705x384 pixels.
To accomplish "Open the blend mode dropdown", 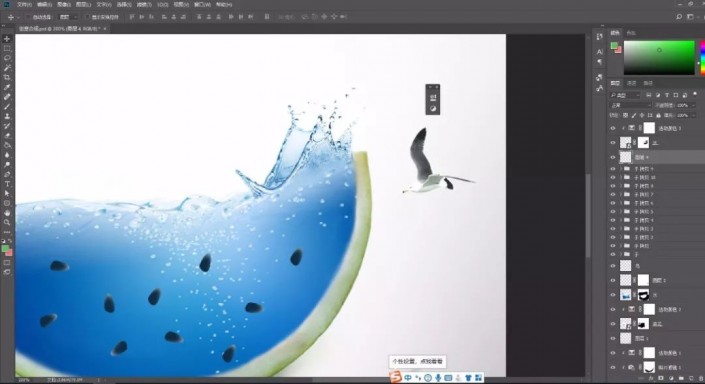I will point(630,105).
